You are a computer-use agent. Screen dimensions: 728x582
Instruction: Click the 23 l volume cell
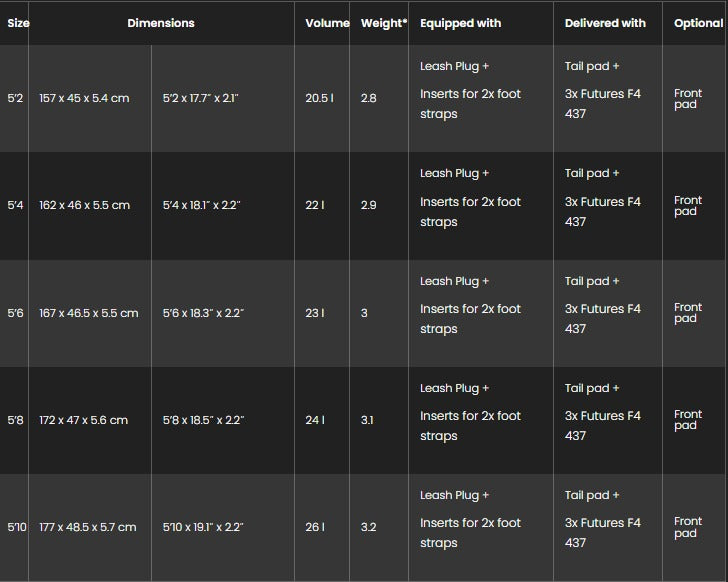click(315, 313)
